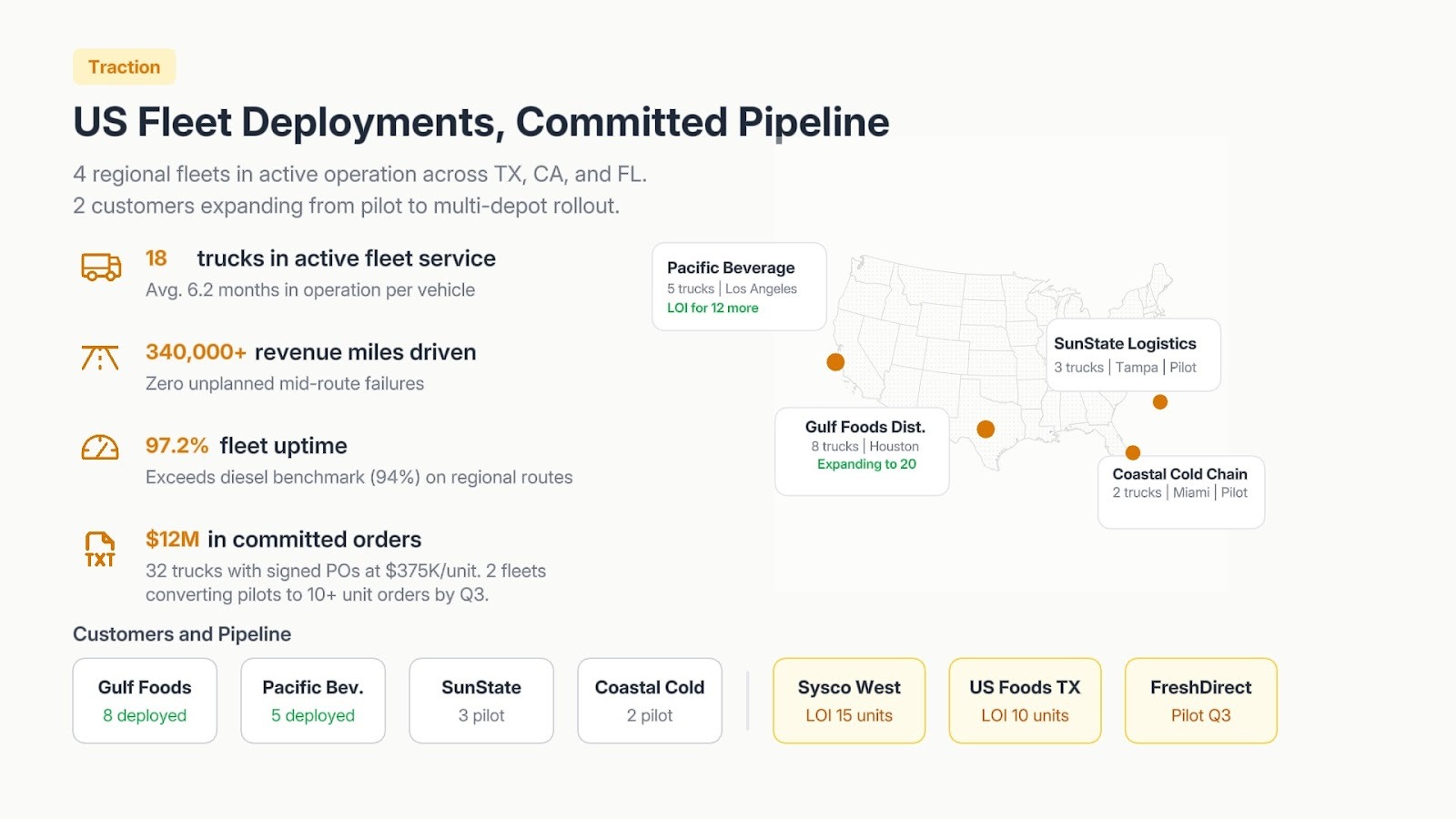Image resolution: width=1456 pixels, height=819 pixels.
Task: Open the SunState Logistics map card
Action: pyautogui.click(x=1133, y=355)
